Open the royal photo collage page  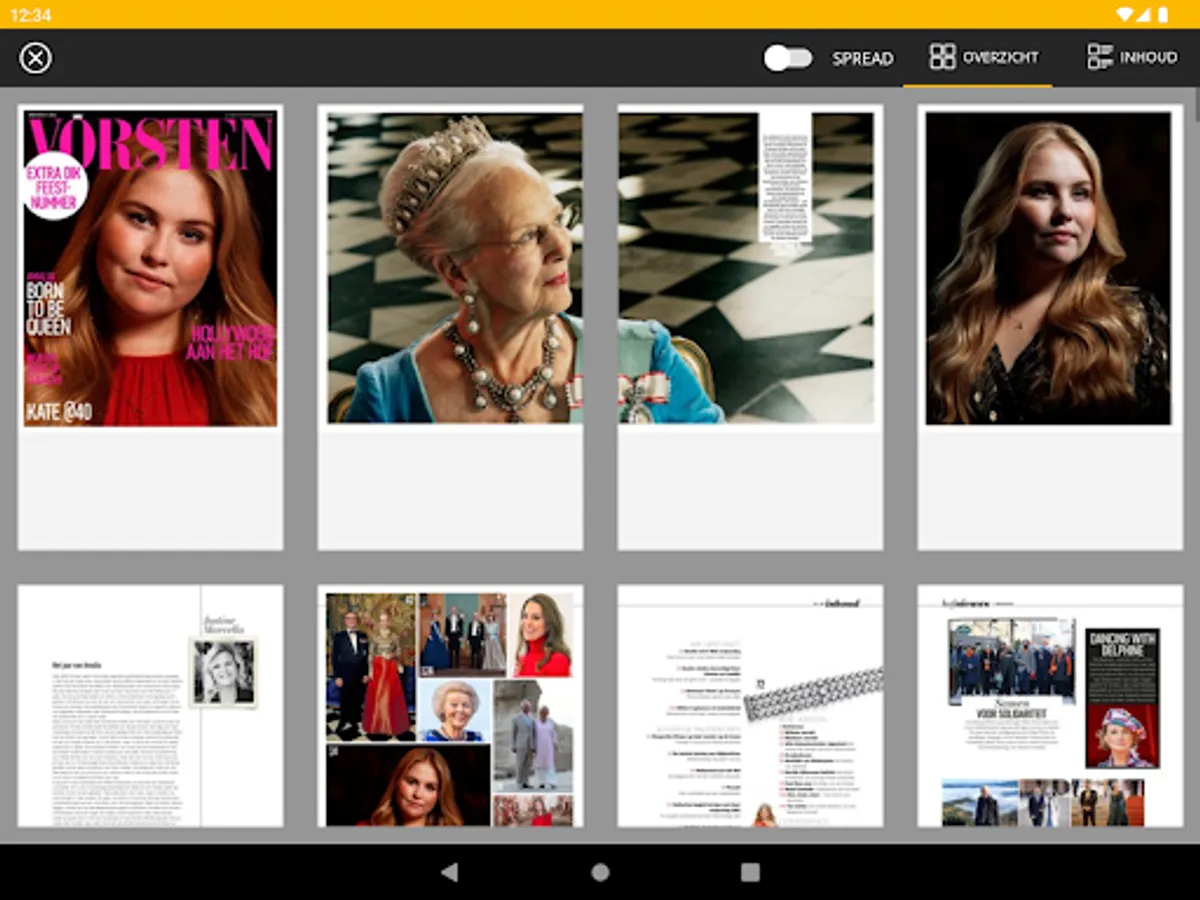point(450,706)
